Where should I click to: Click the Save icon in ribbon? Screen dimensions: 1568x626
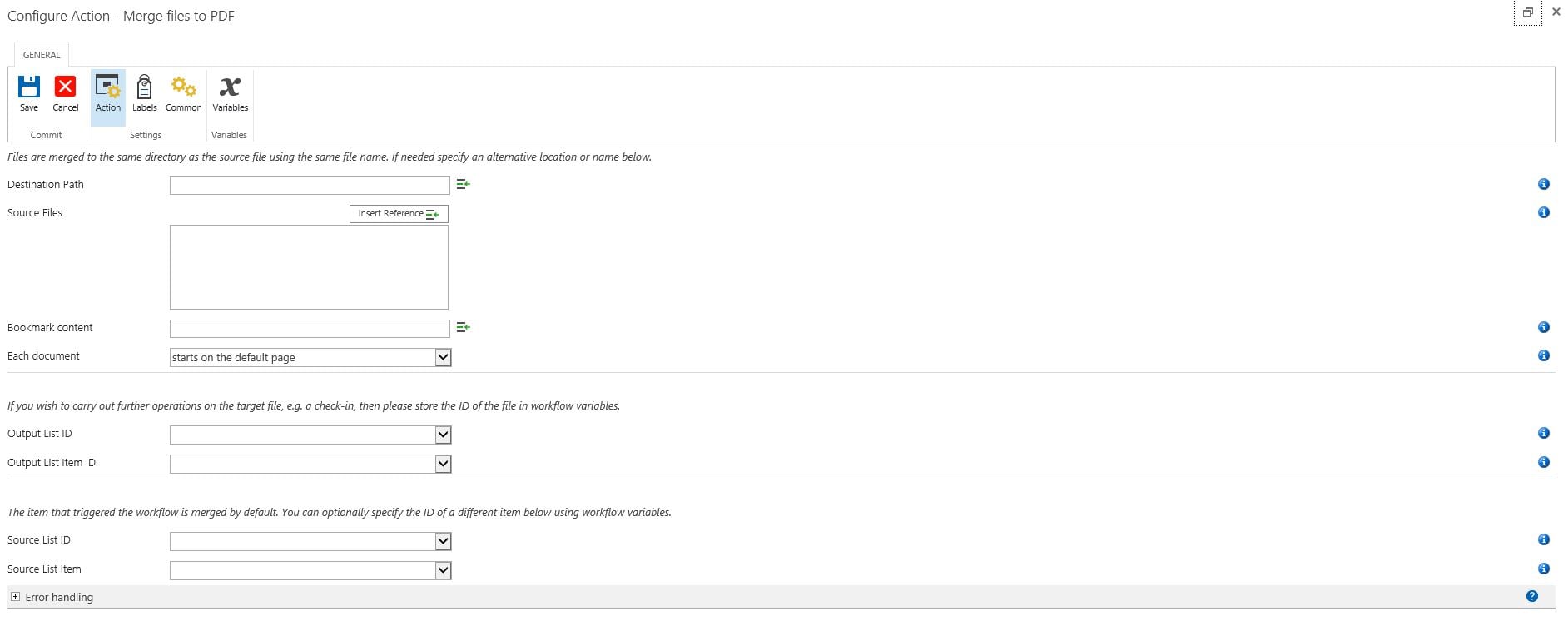coord(29,87)
